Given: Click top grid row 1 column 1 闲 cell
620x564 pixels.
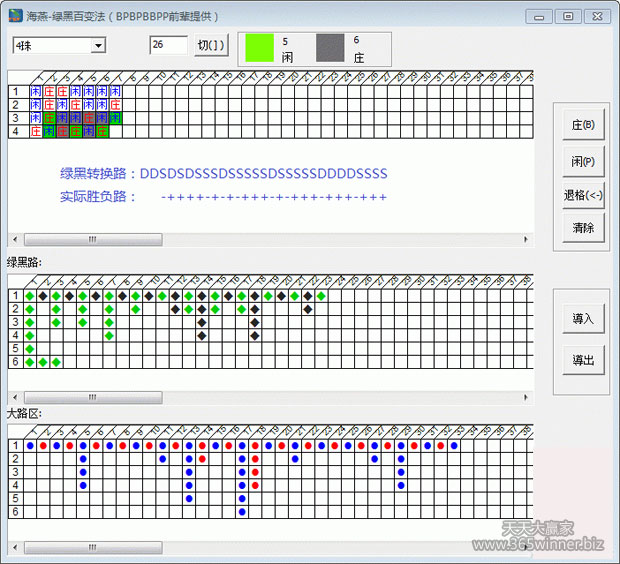Looking at the screenshot, I should click(x=36, y=92).
